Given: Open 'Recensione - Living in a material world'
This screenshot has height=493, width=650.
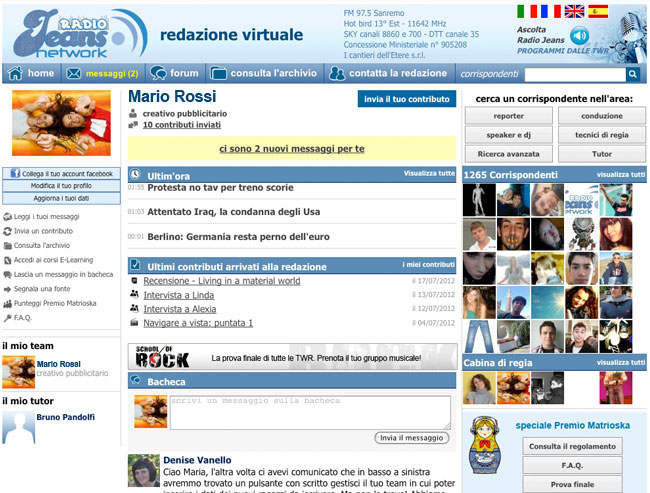Looking at the screenshot, I should pyautogui.click(x=221, y=281).
